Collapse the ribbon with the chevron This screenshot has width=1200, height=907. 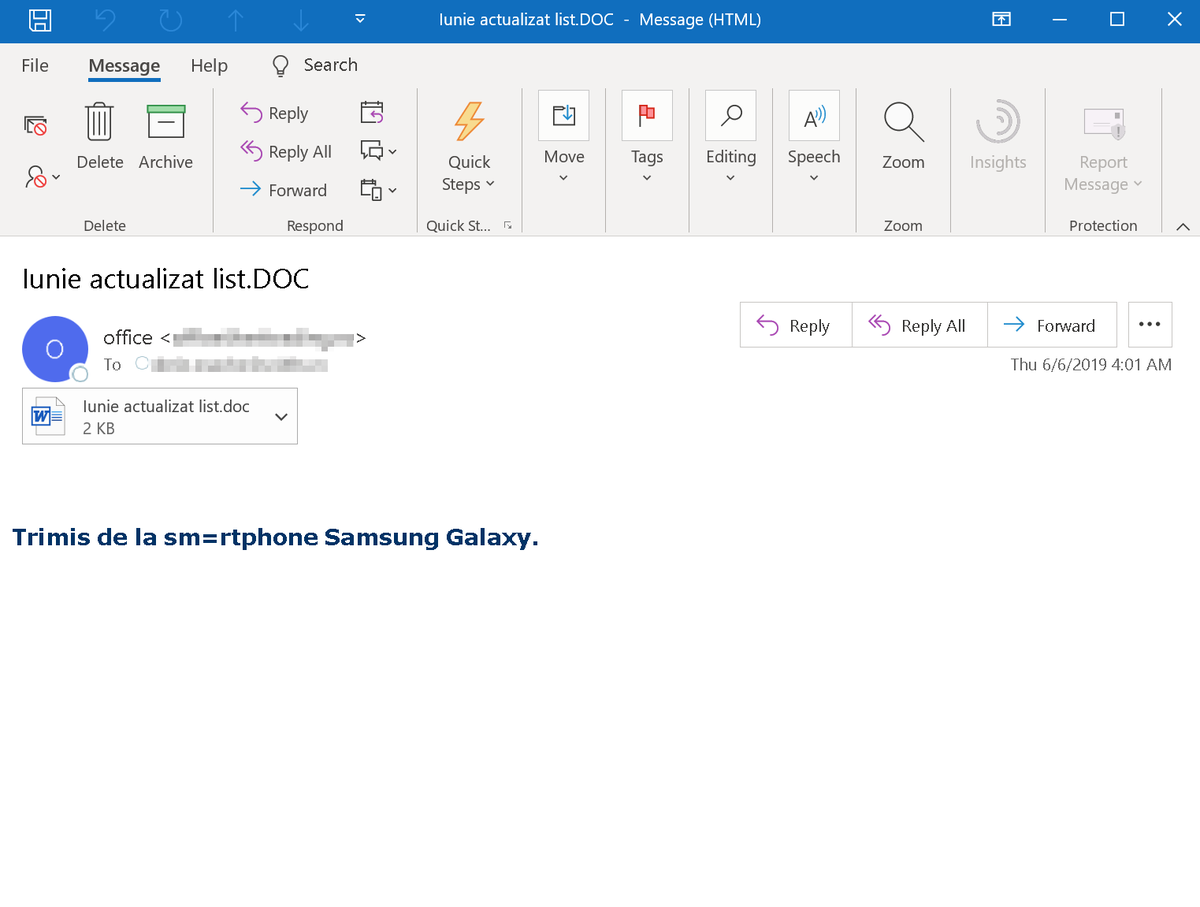tap(1183, 226)
